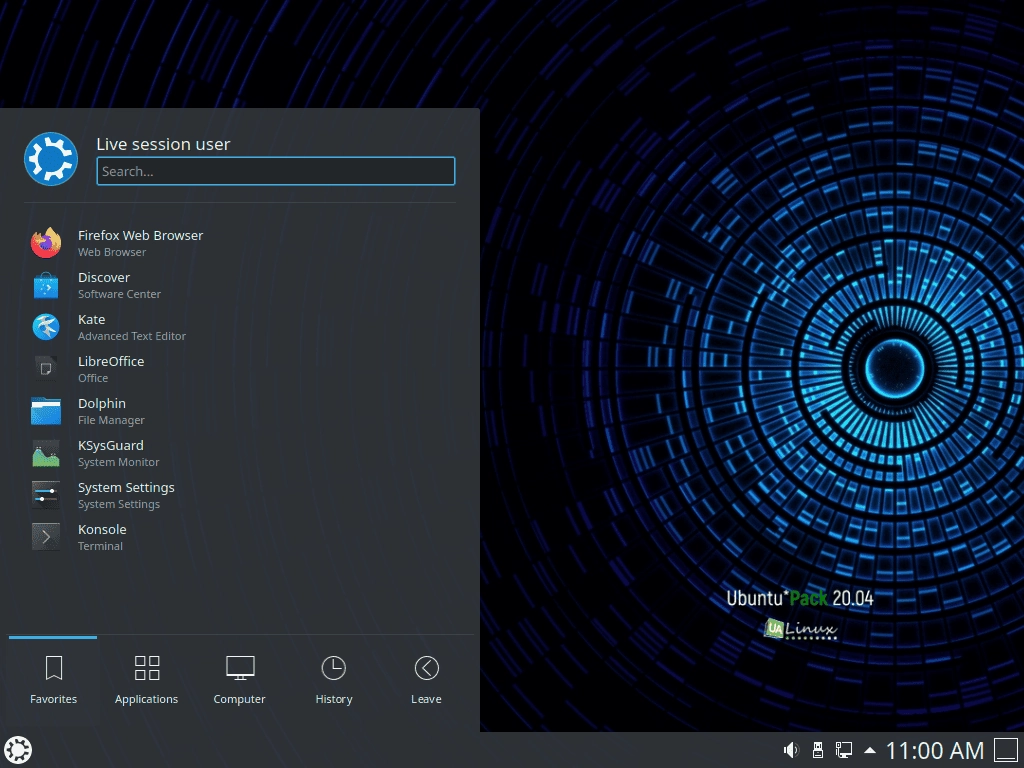Click the "Live session user" name
The image size is (1024, 768).
coord(163,144)
